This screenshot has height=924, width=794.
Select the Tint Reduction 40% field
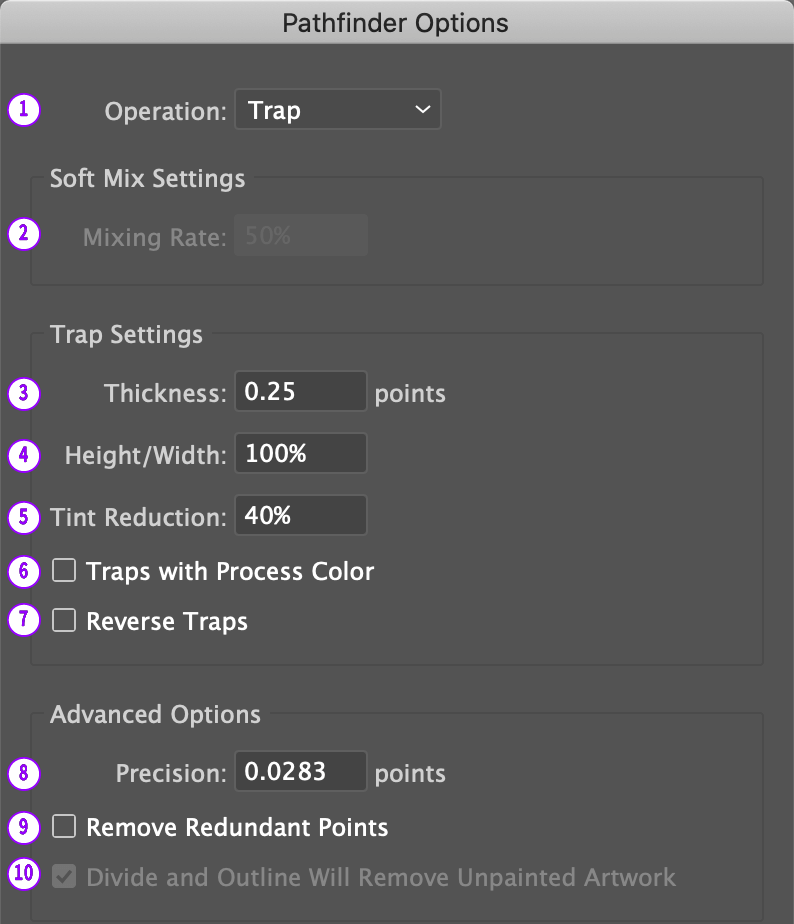300,516
